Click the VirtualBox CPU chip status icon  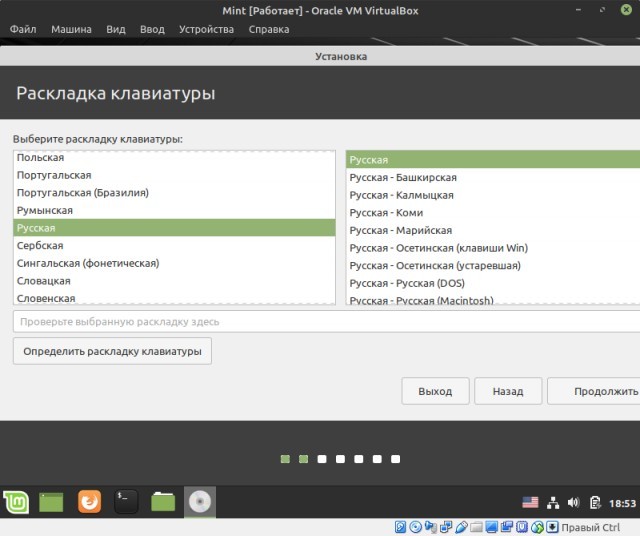(522, 527)
